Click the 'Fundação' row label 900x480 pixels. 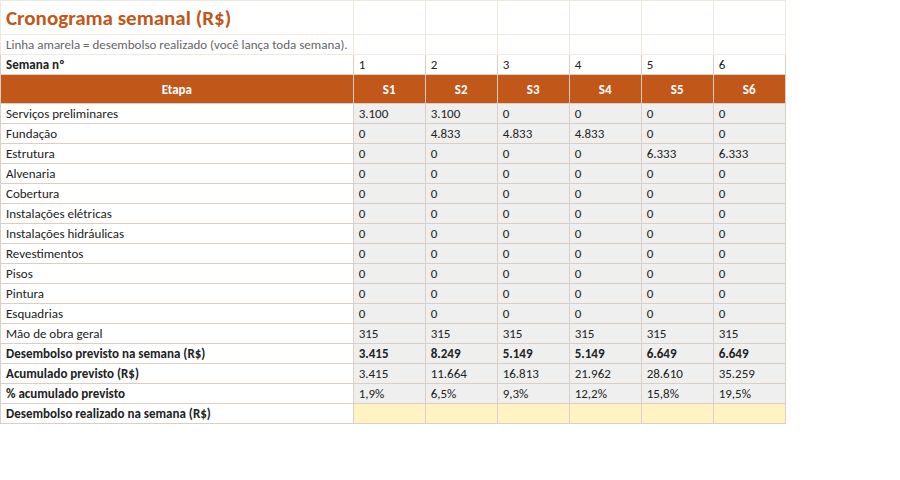(x=177, y=134)
